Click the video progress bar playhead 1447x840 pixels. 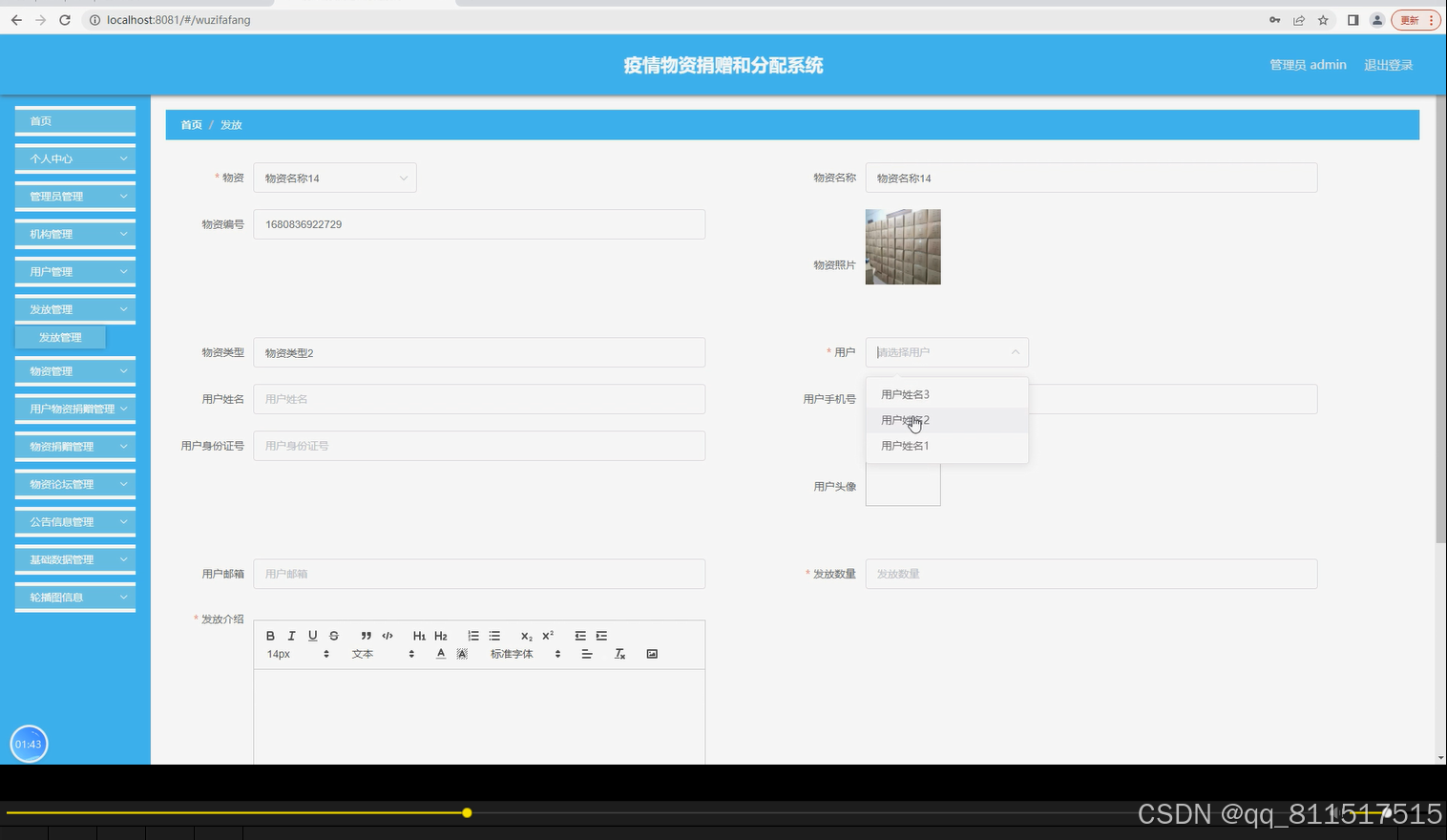467,813
